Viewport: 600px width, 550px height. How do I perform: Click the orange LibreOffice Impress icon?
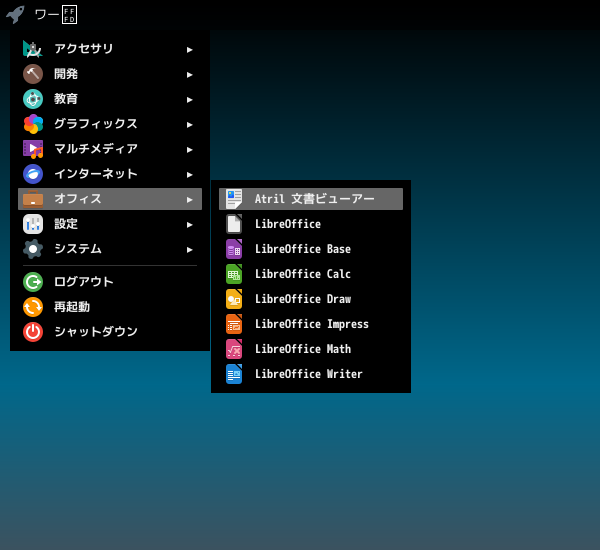pyautogui.click(x=234, y=324)
